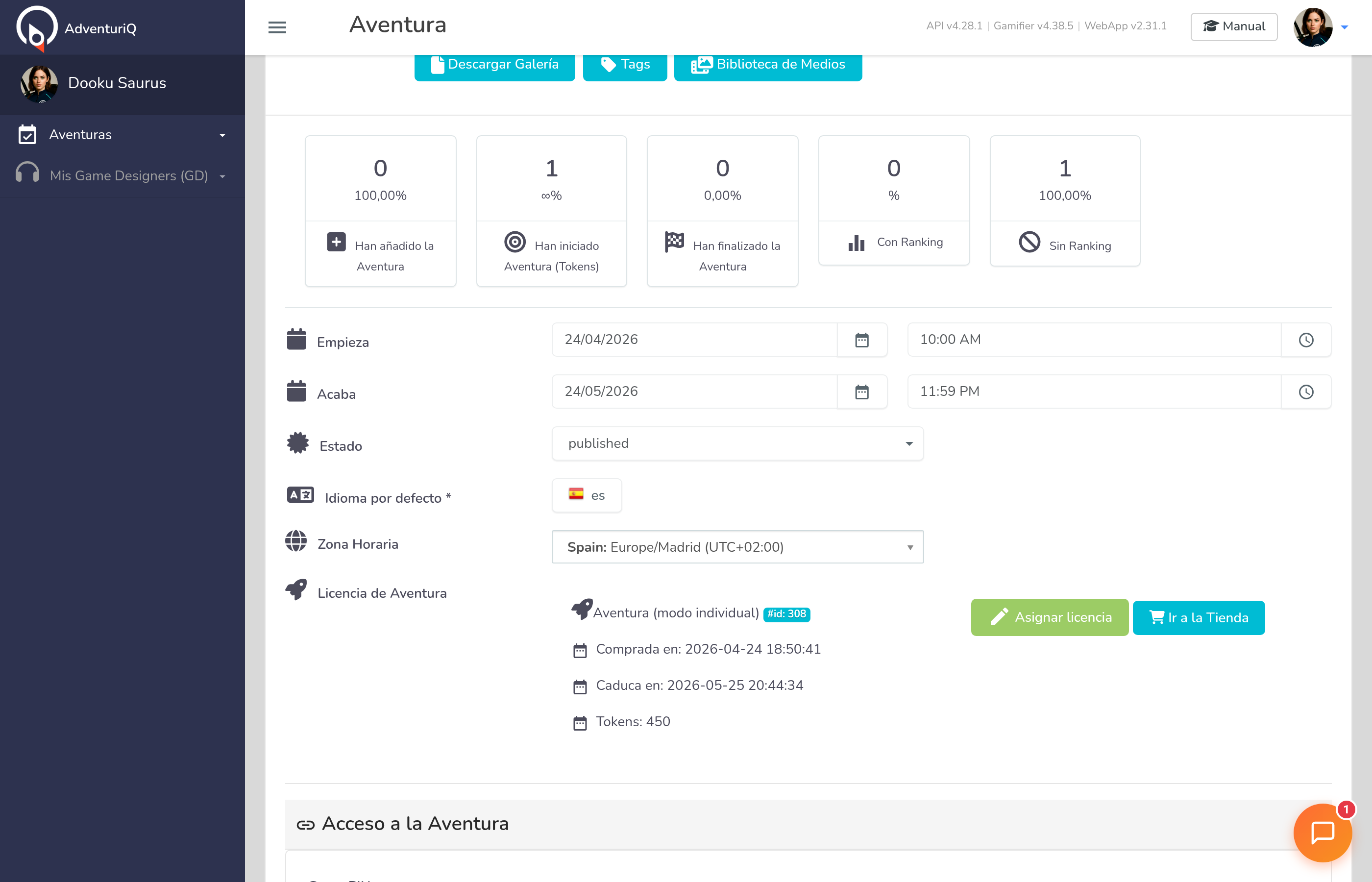This screenshot has height=882, width=1372.
Task: Click the checkered flag icon on Han finalizado
Action: tap(674, 242)
